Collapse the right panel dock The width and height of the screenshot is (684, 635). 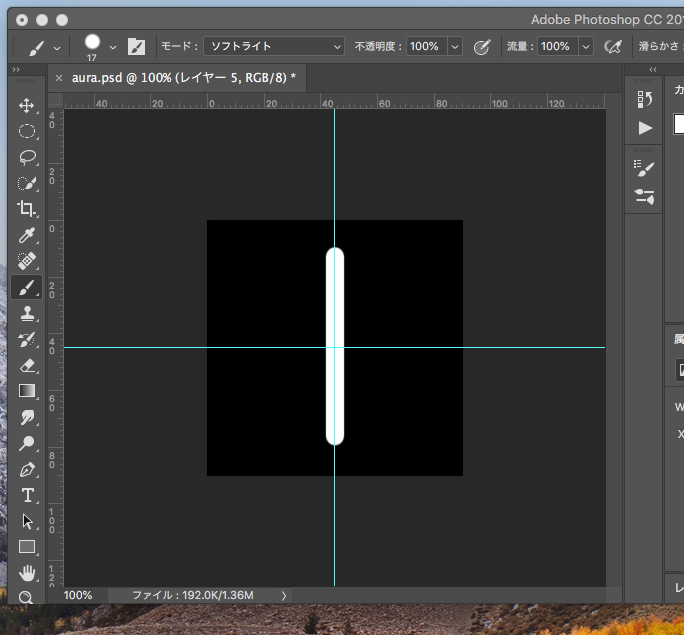[x=653, y=69]
